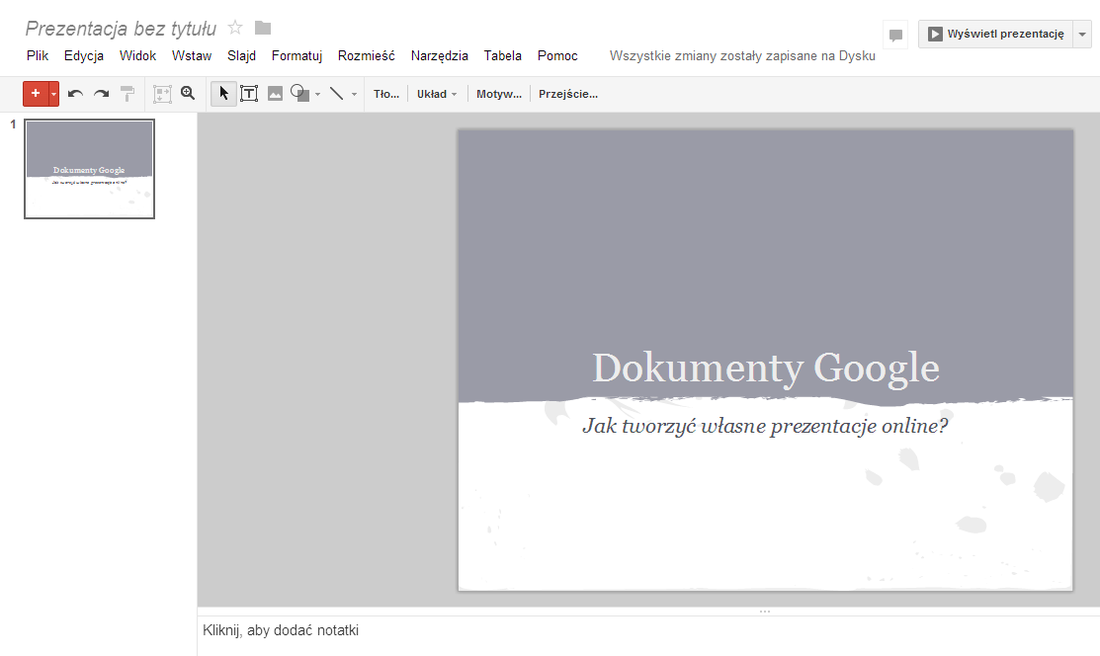Expand the line type dropdown arrow
Screen dimensions: 1100x656
(354, 94)
